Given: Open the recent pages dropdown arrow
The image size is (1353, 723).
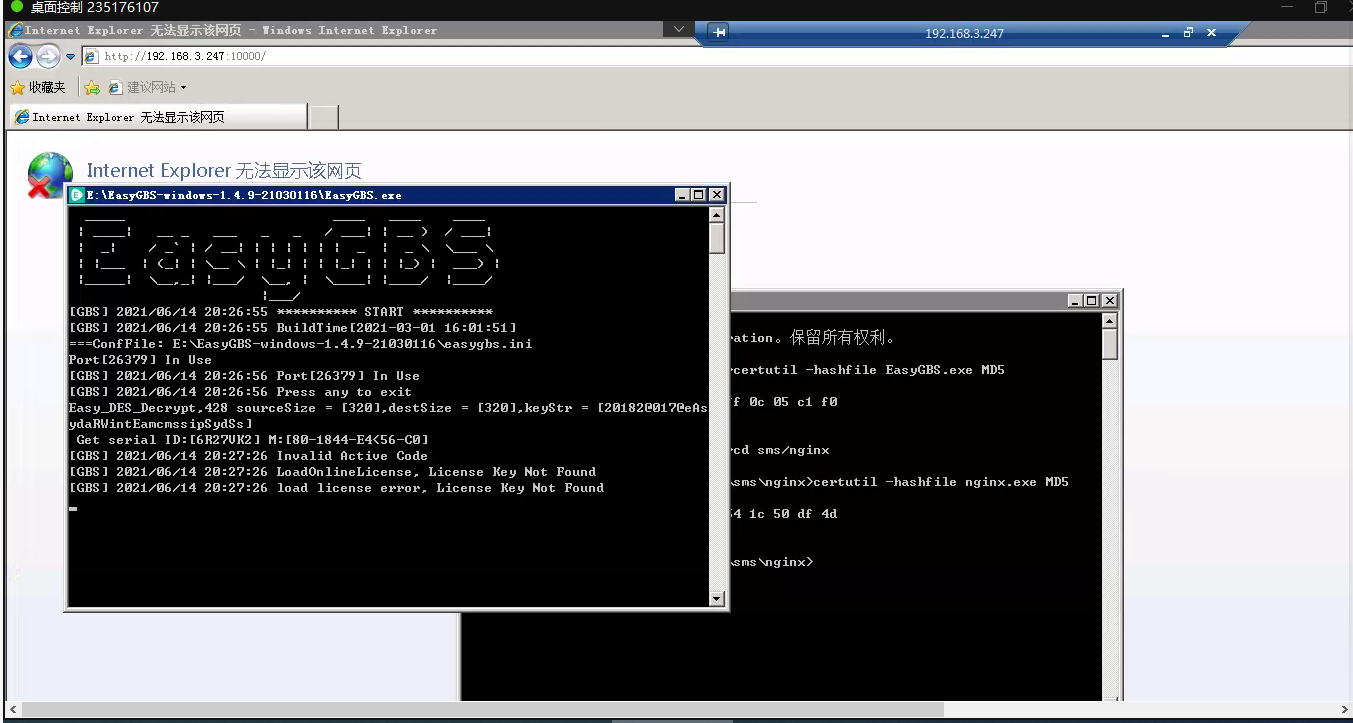Looking at the screenshot, I should click(70, 57).
